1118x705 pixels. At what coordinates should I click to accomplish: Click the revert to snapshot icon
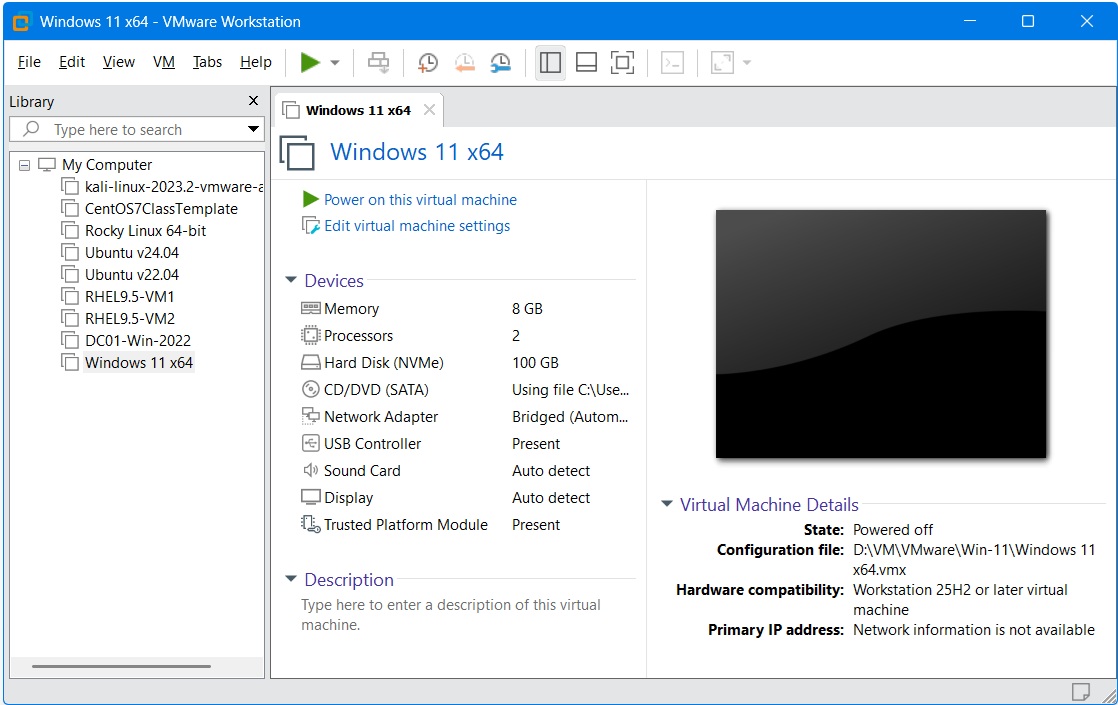click(464, 63)
